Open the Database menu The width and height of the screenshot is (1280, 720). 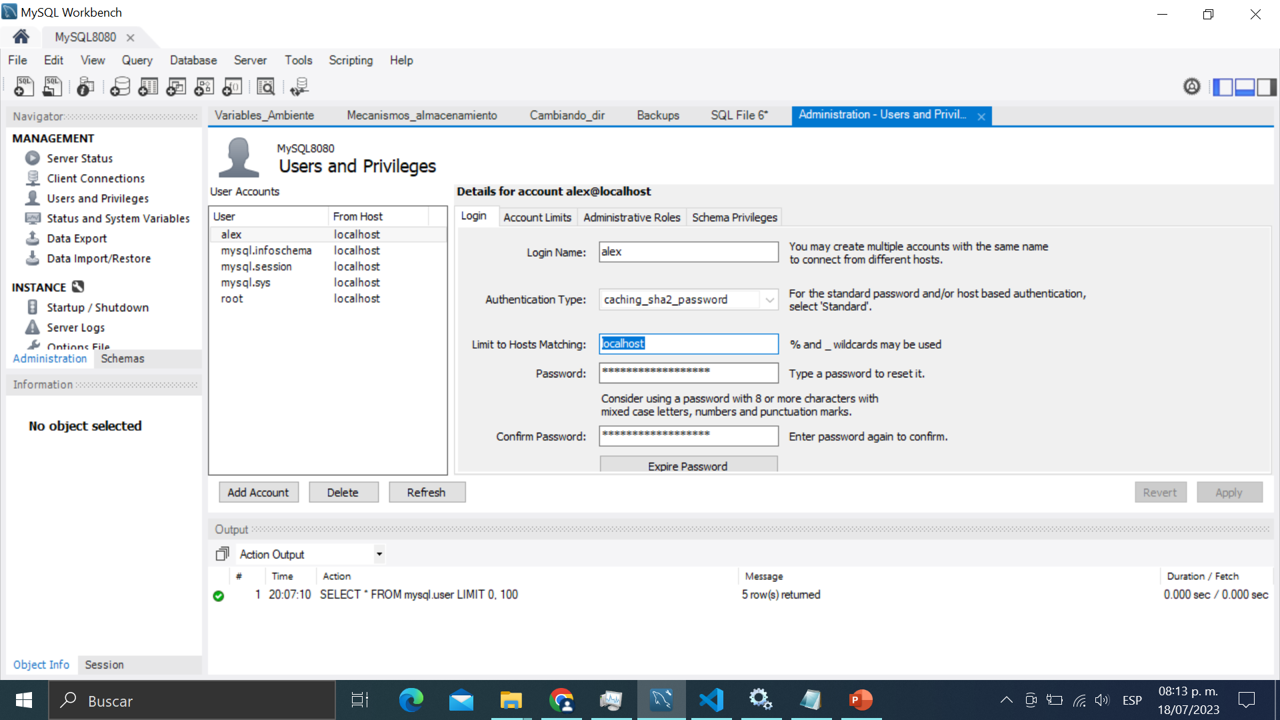click(x=193, y=60)
